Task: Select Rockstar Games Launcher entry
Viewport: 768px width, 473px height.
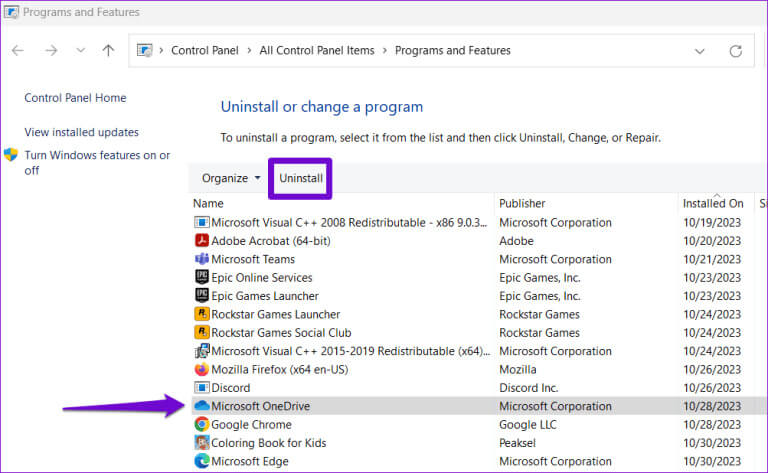Action: [275, 314]
